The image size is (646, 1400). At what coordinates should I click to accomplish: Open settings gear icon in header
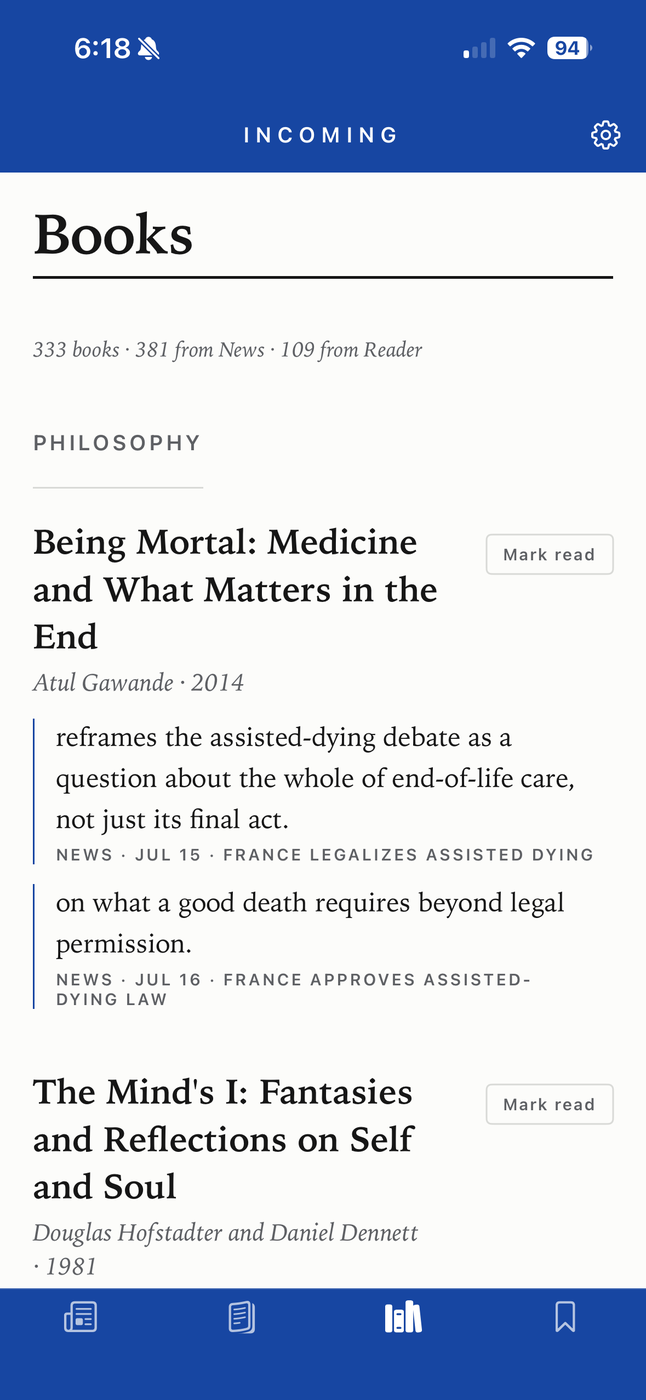pos(606,135)
